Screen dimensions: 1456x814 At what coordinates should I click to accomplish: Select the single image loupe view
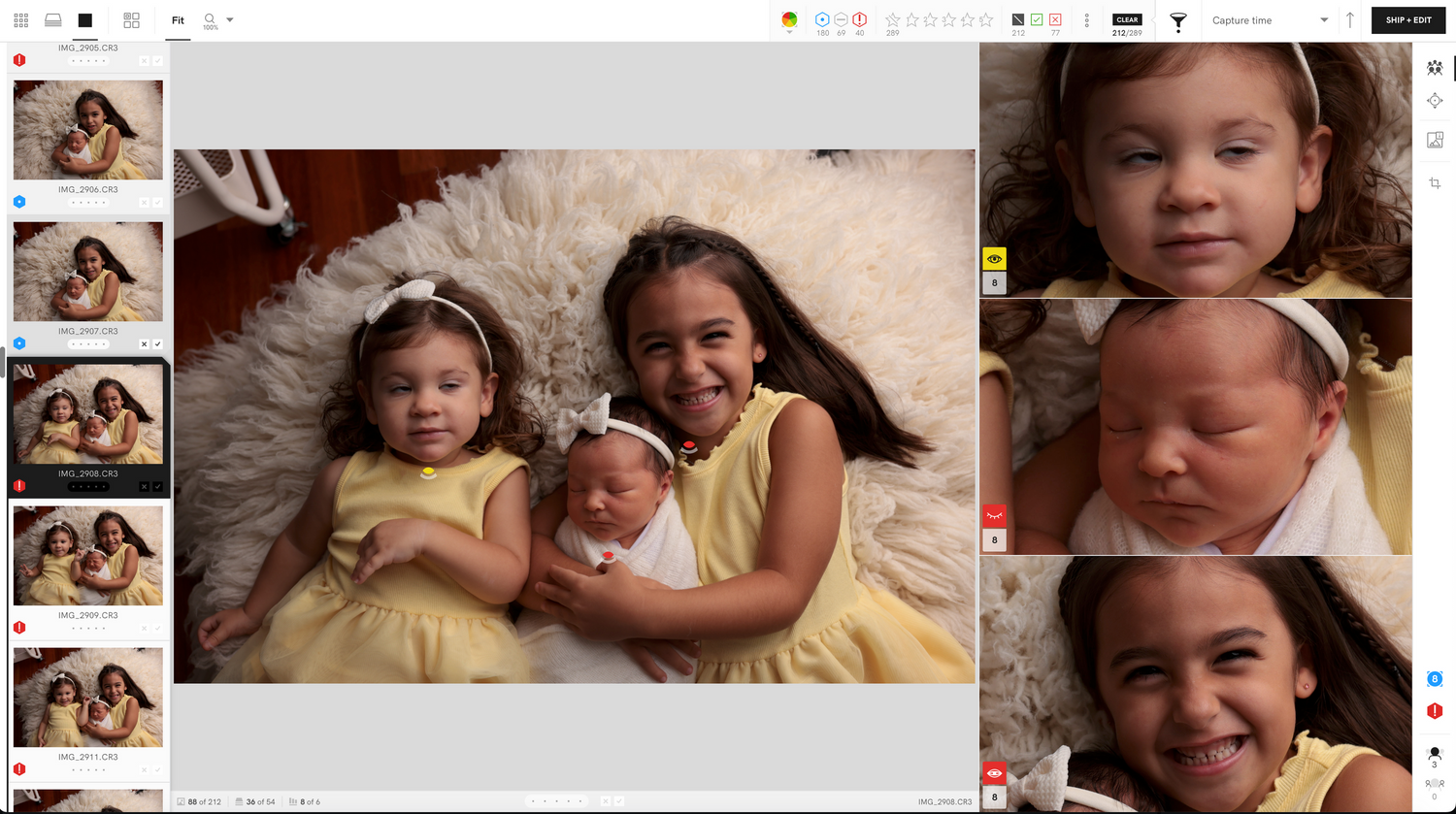pos(85,20)
